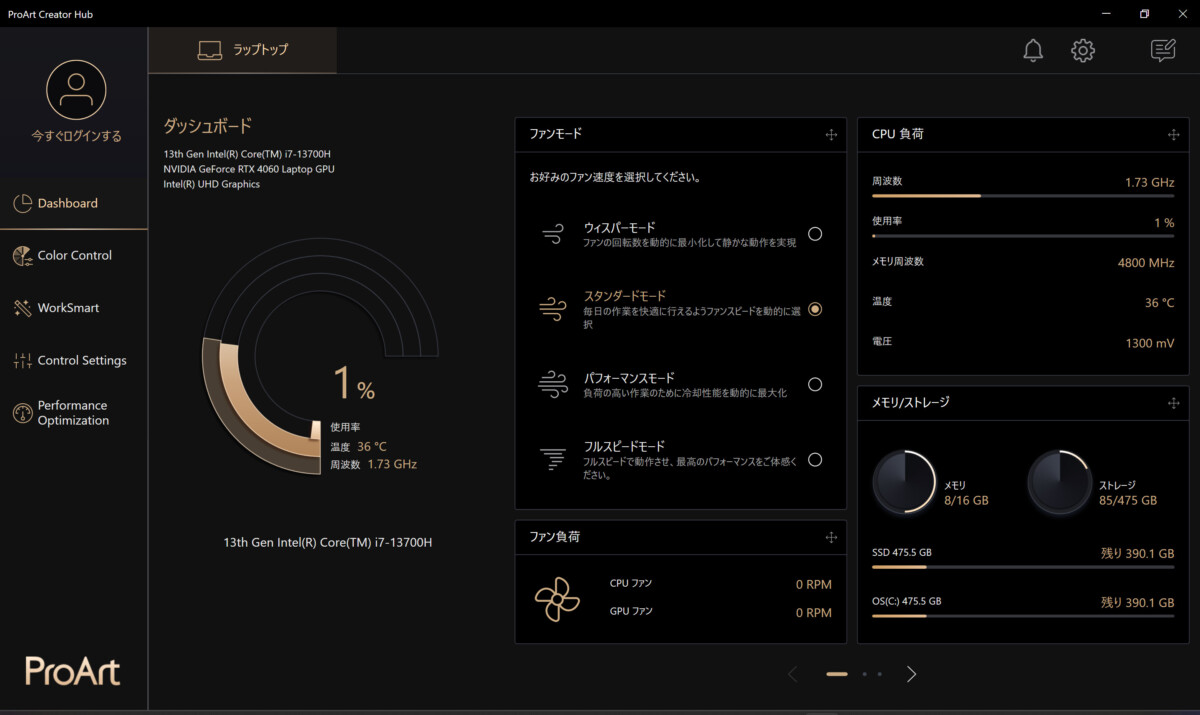Click the active page indicator dash
The image size is (1200, 715).
pyautogui.click(x=837, y=674)
